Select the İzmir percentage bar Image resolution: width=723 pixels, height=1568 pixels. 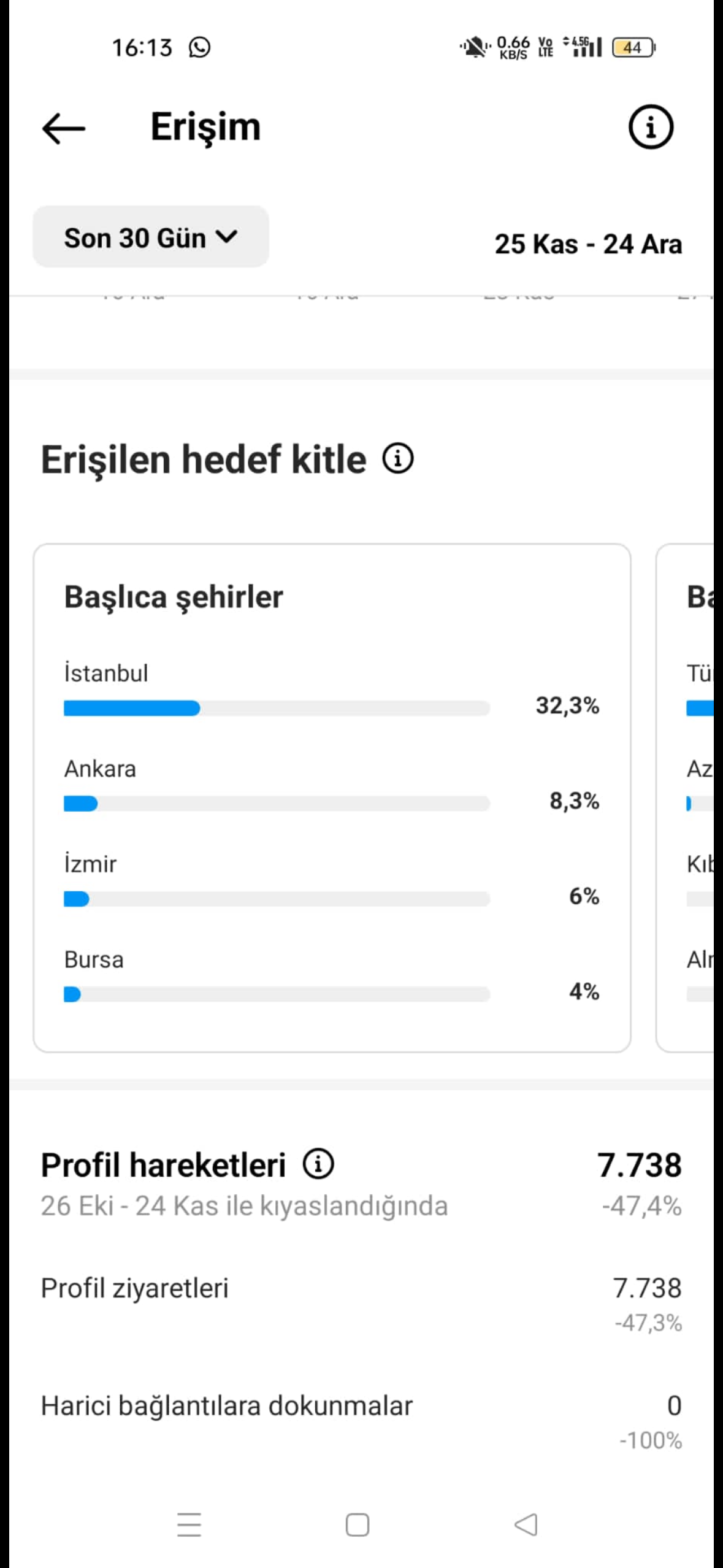point(277,899)
